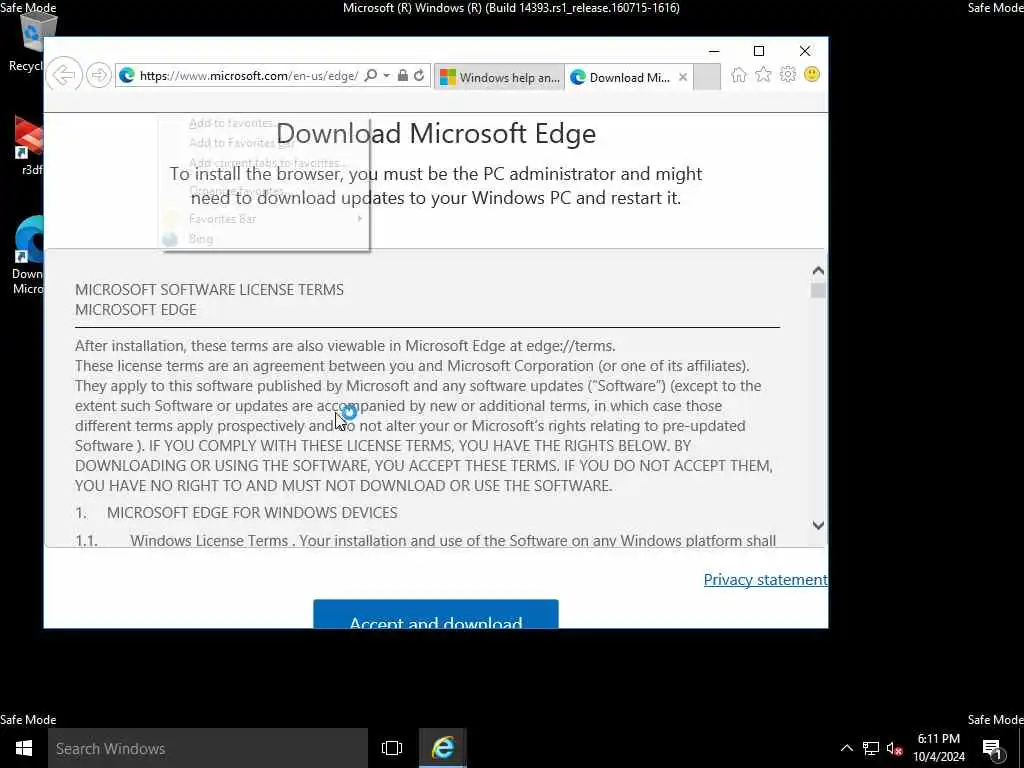Click MICROSOFT SOFTWARE LICENSE TERMS text
Screen dimensions: 1024x768
209,289
